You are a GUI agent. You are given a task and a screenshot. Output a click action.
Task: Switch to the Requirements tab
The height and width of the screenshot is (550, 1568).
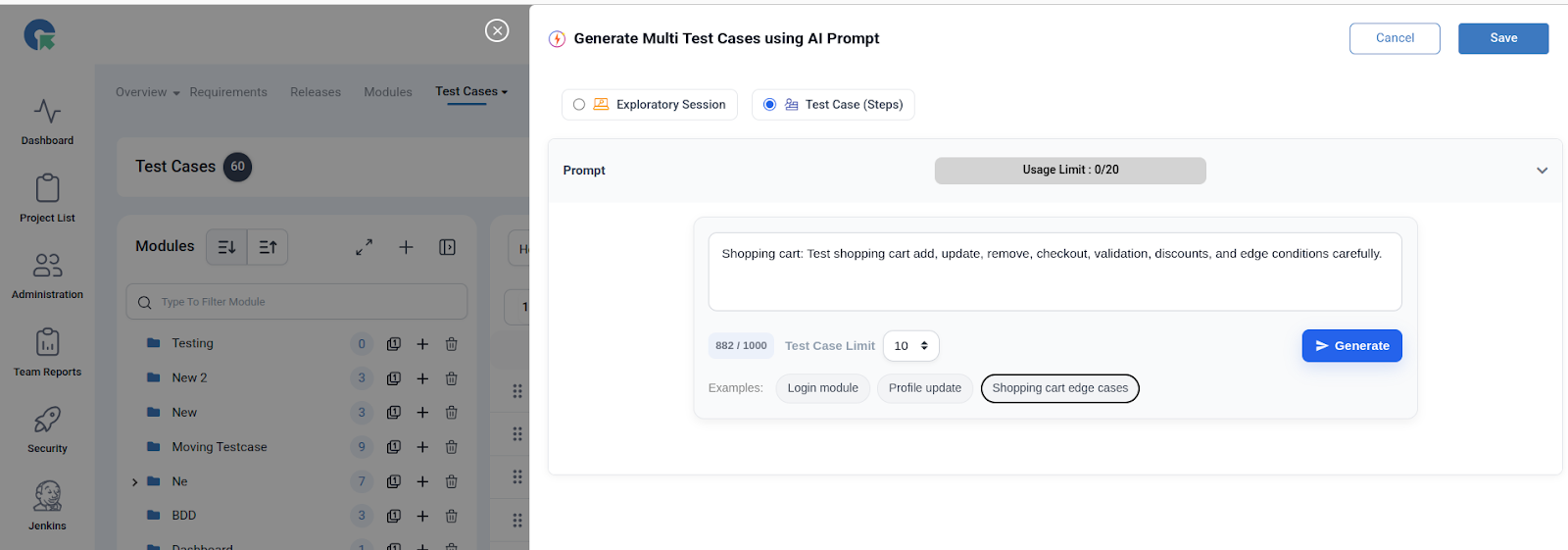coord(228,92)
